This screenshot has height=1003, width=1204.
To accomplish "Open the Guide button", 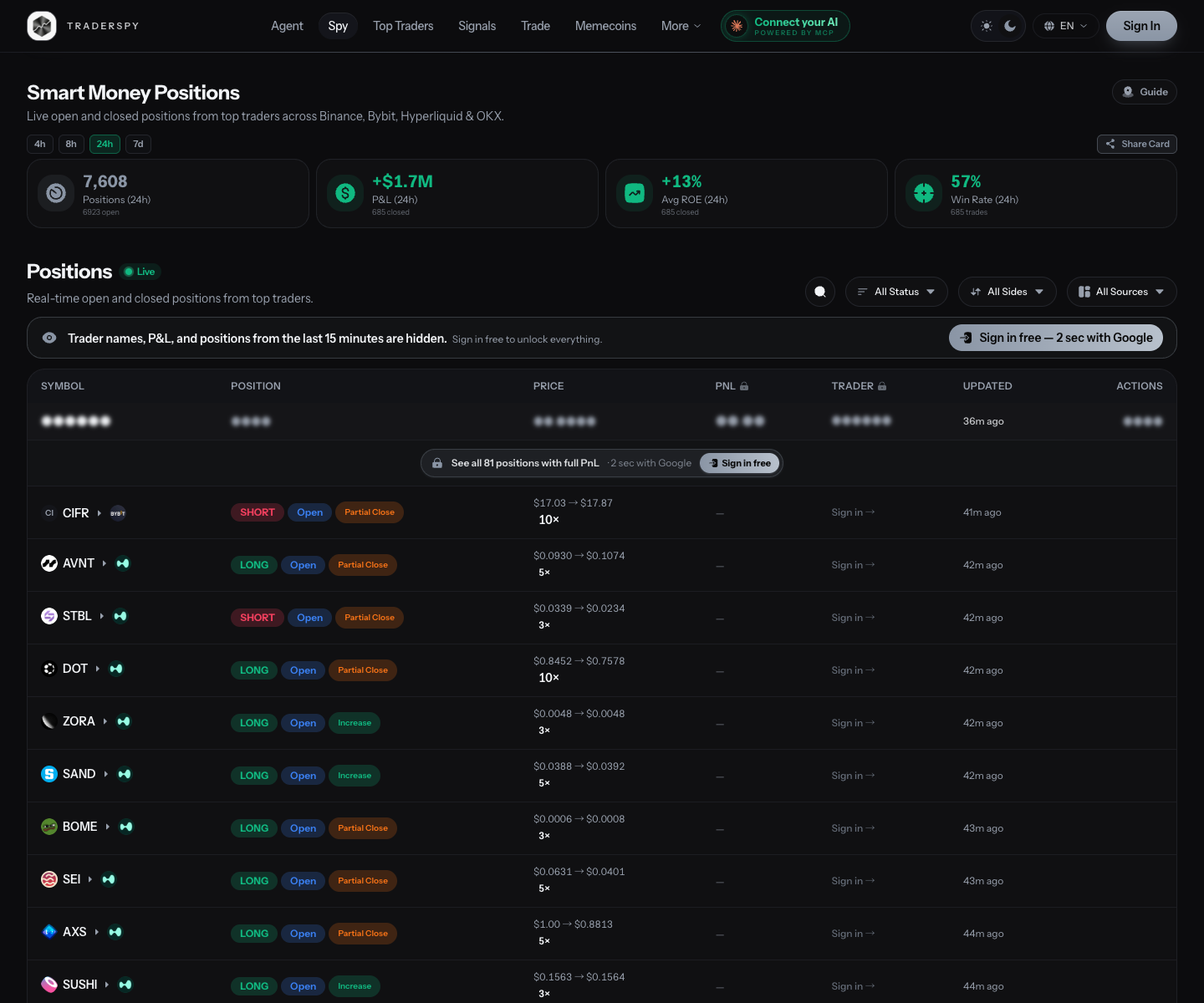I will (1145, 92).
